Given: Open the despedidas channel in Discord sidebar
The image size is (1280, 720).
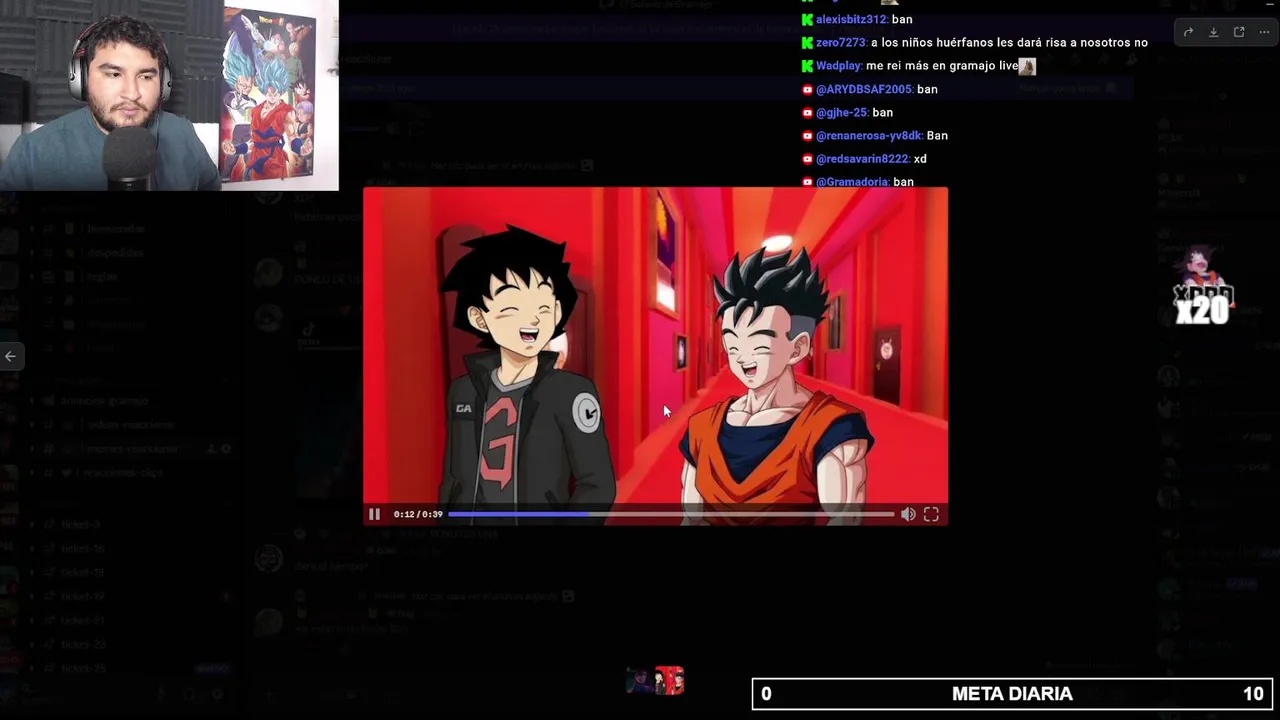Looking at the screenshot, I should pos(116,253).
